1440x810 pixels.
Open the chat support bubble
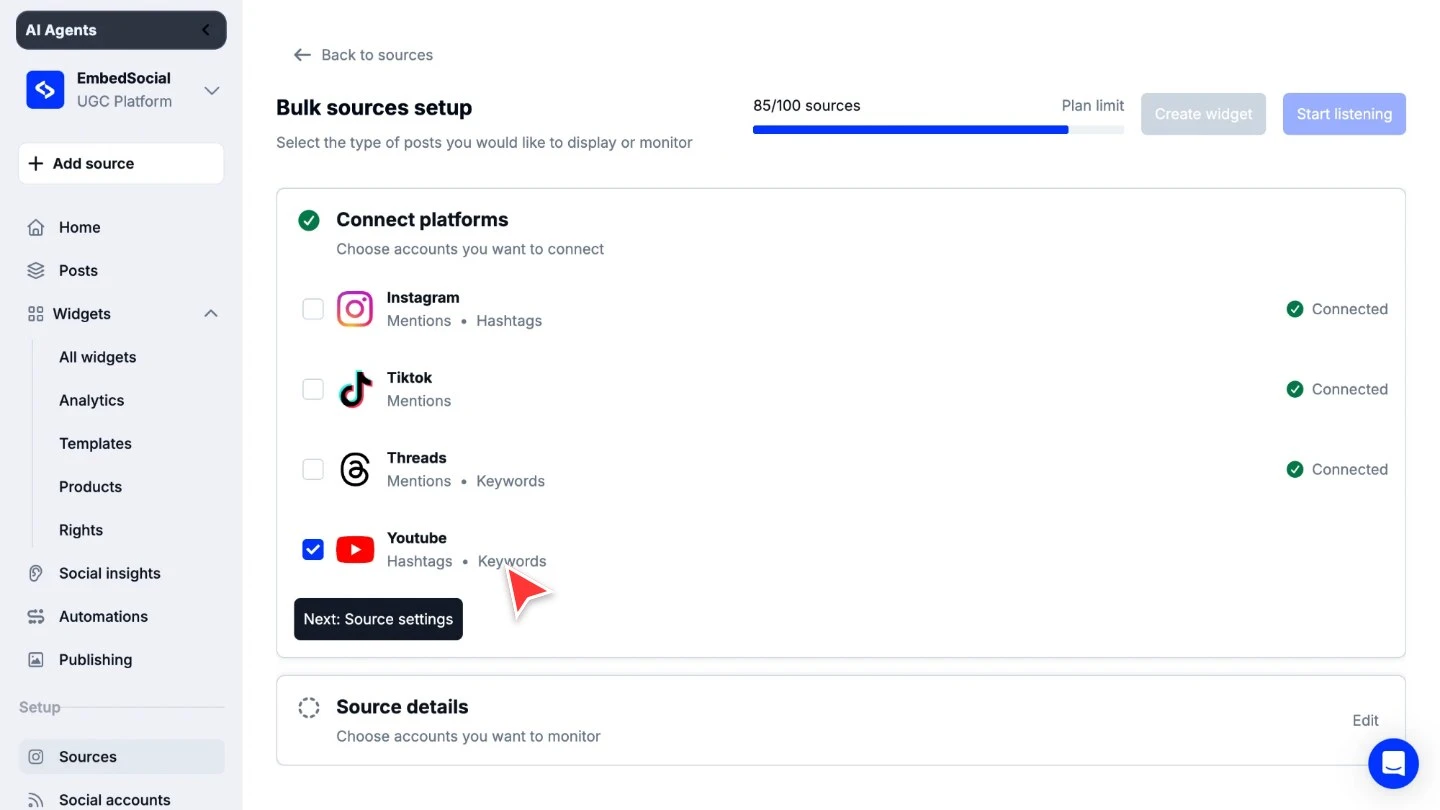click(x=1393, y=763)
